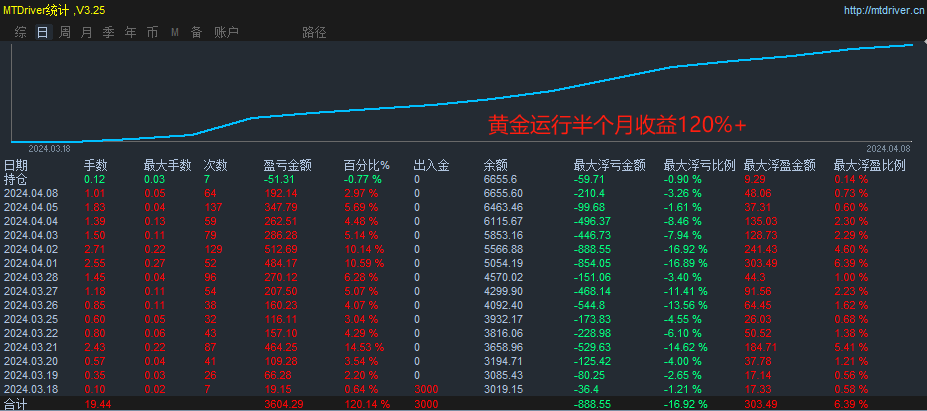This screenshot has height=411, width=927.
Task: Click the 19.44 total lots value
Action: click(96, 404)
